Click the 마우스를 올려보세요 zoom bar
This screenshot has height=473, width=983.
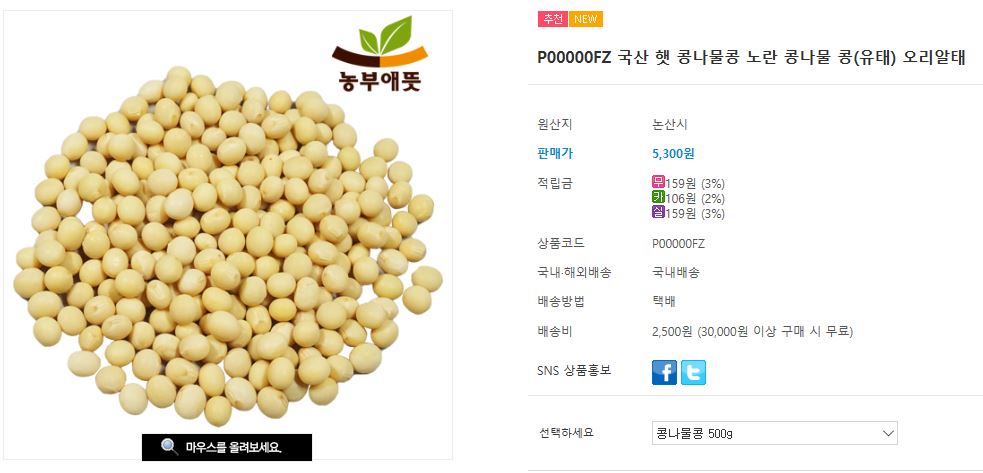coord(226,447)
